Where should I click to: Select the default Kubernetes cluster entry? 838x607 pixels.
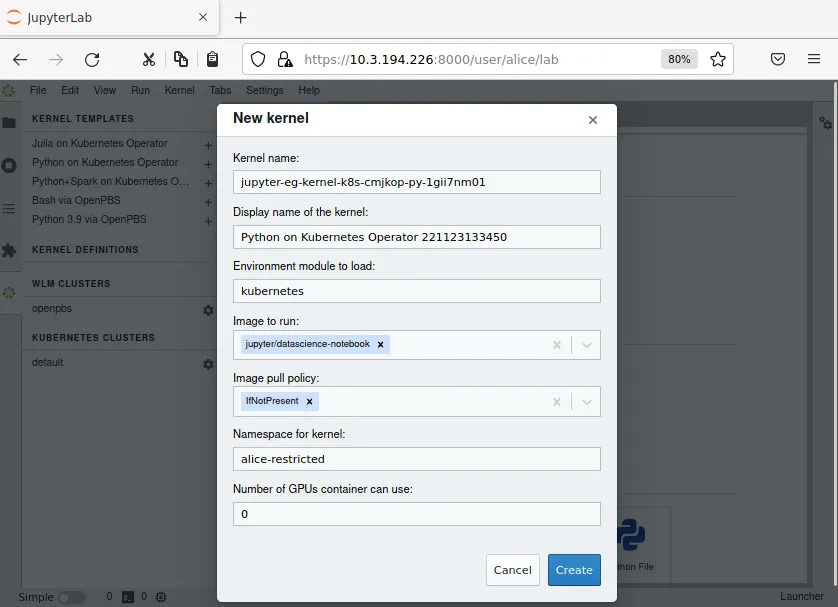point(48,362)
